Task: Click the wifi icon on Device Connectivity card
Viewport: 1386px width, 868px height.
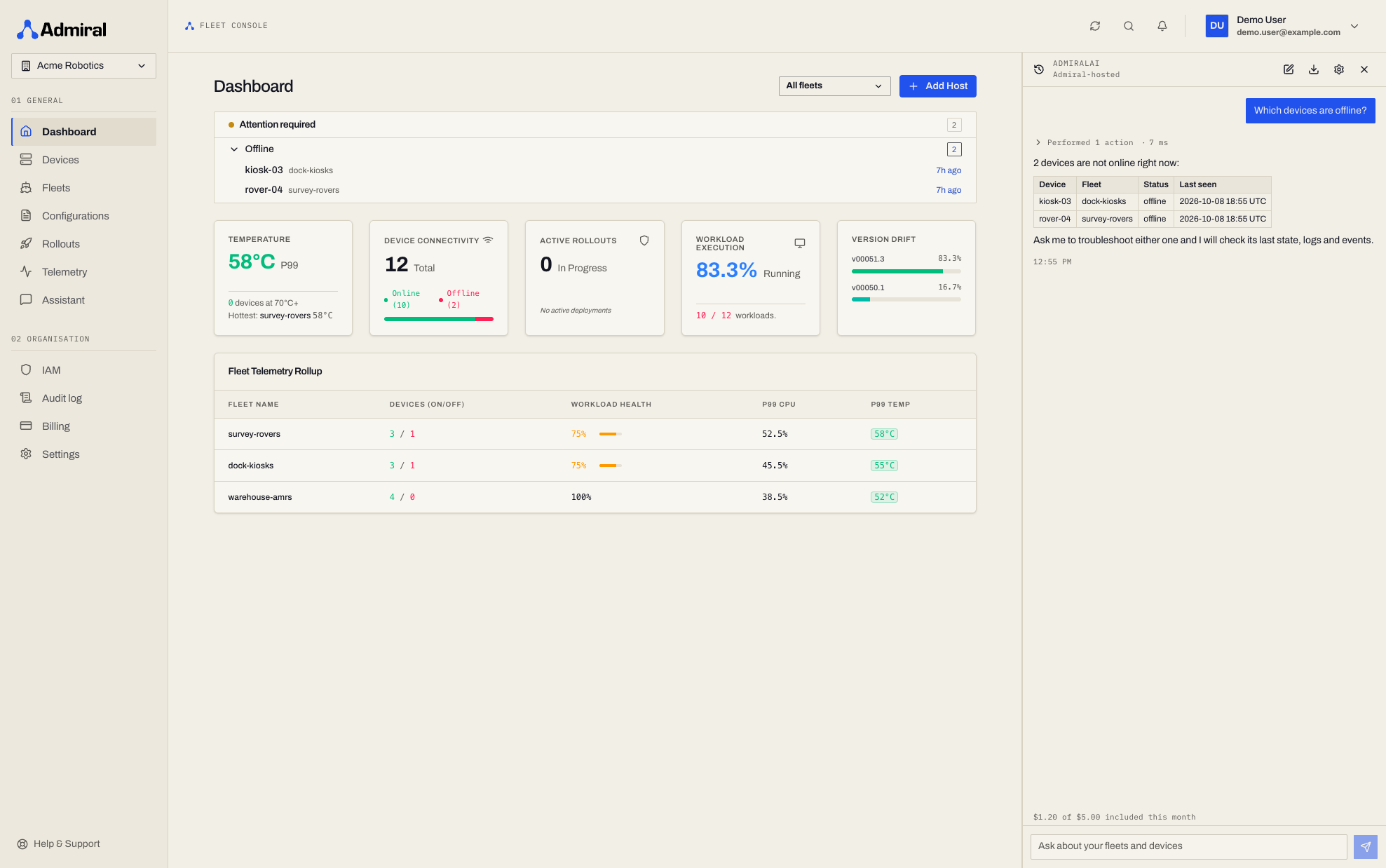Action: pyautogui.click(x=488, y=240)
